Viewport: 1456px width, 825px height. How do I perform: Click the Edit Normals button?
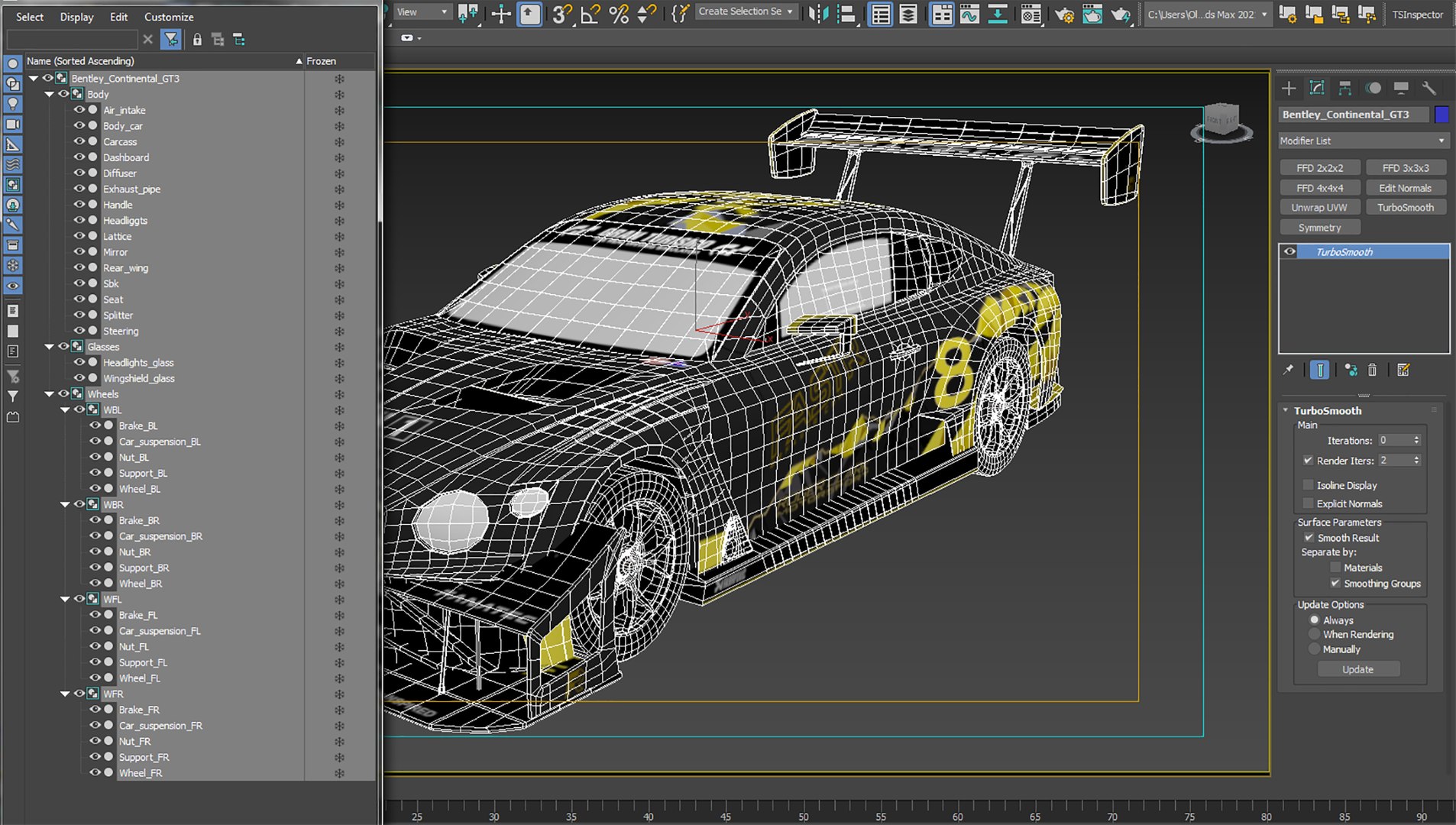pyautogui.click(x=1405, y=188)
